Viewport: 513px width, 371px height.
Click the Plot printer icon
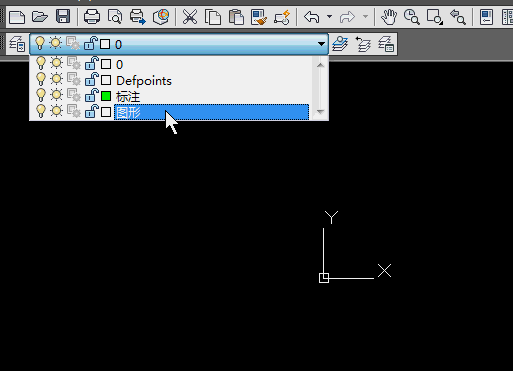pyautogui.click(x=92, y=16)
